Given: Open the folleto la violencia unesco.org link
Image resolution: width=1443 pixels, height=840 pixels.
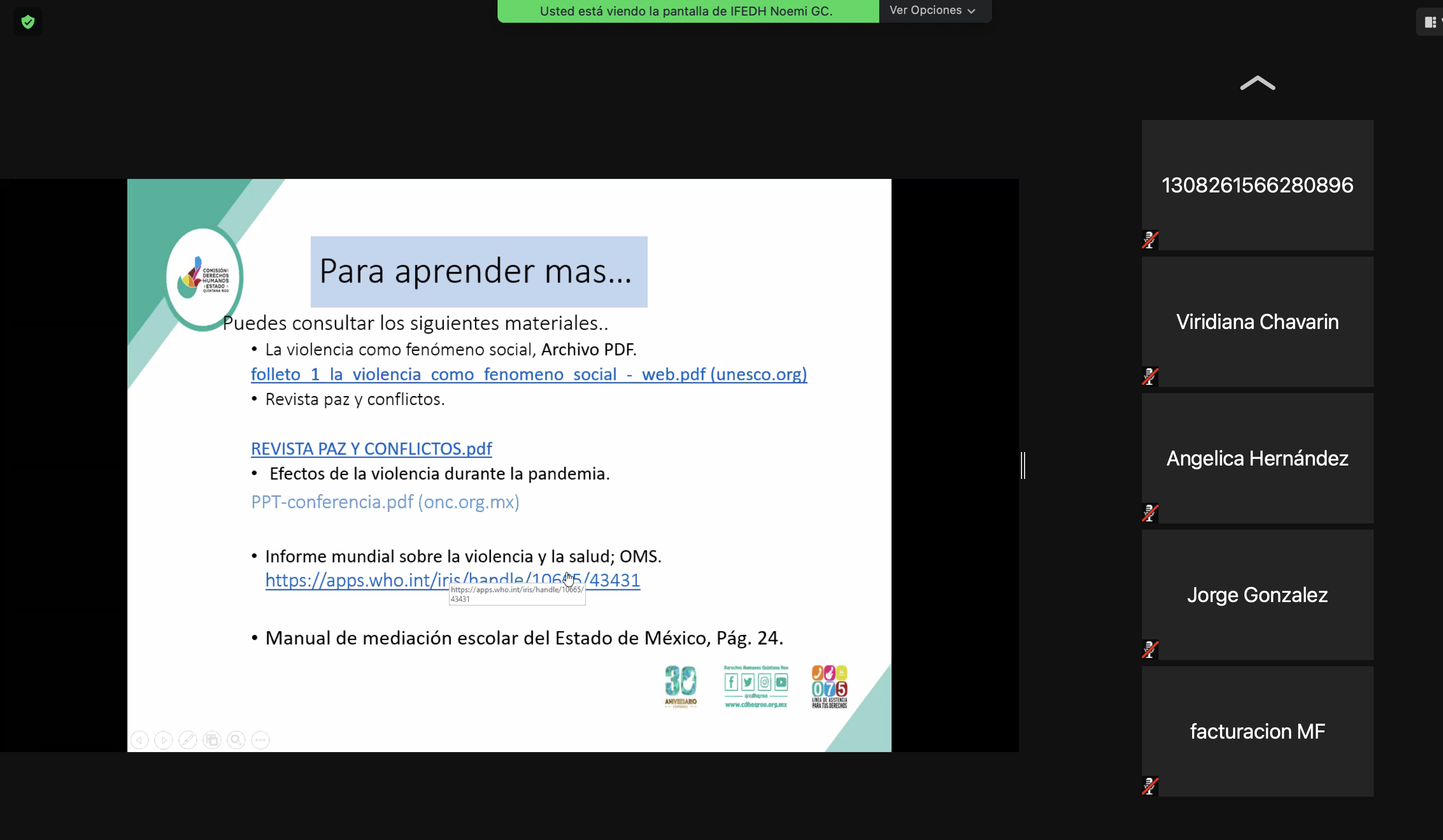Looking at the screenshot, I should coord(529,374).
